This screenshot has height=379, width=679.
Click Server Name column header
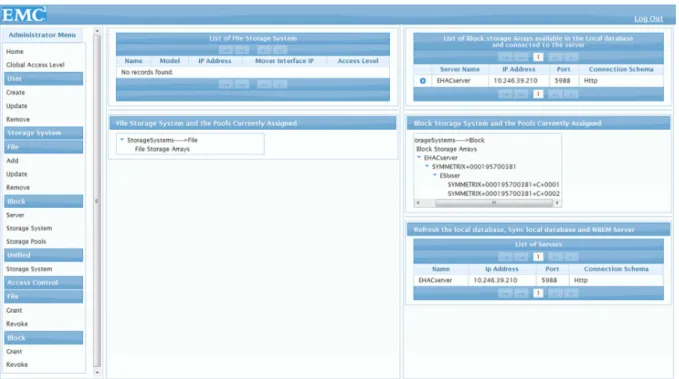point(459,69)
